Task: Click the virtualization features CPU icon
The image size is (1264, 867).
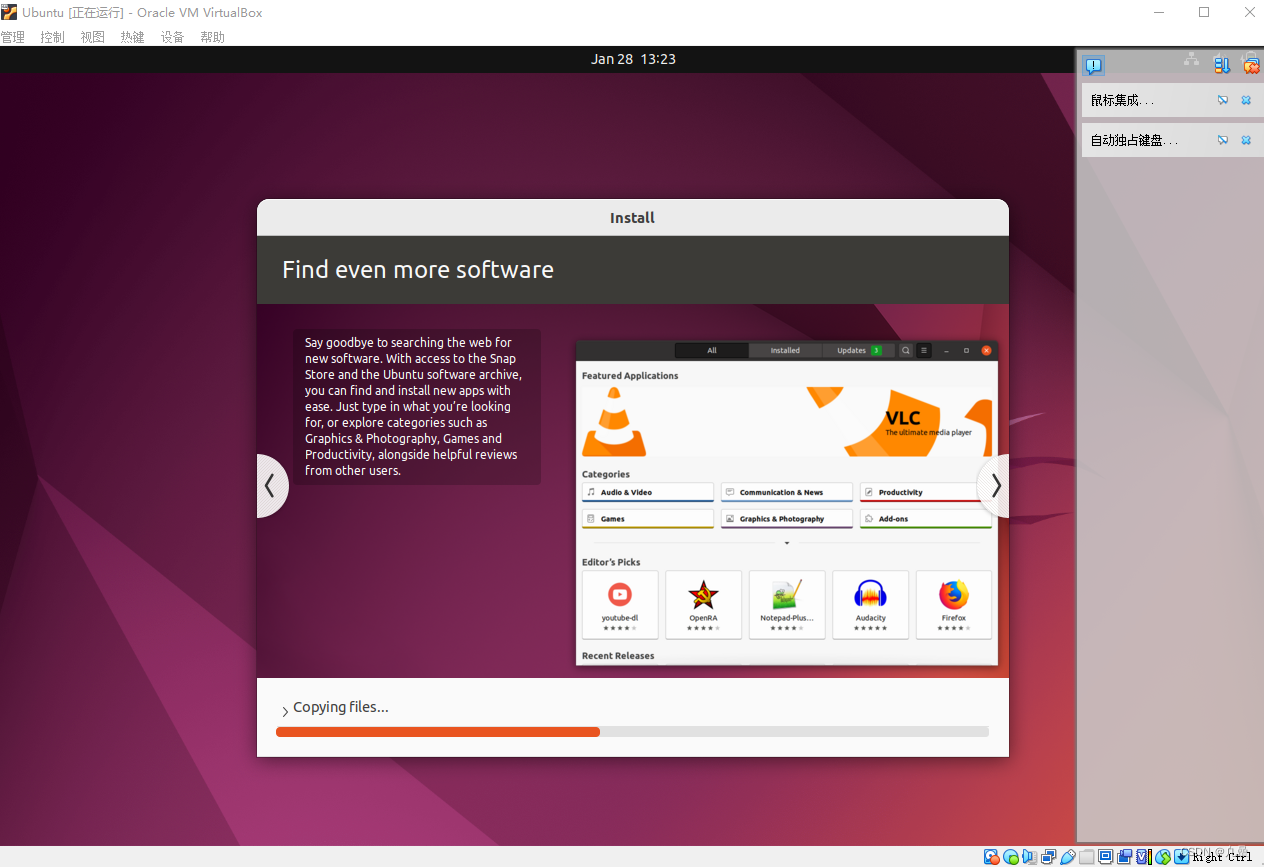Action: pos(1144,857)
